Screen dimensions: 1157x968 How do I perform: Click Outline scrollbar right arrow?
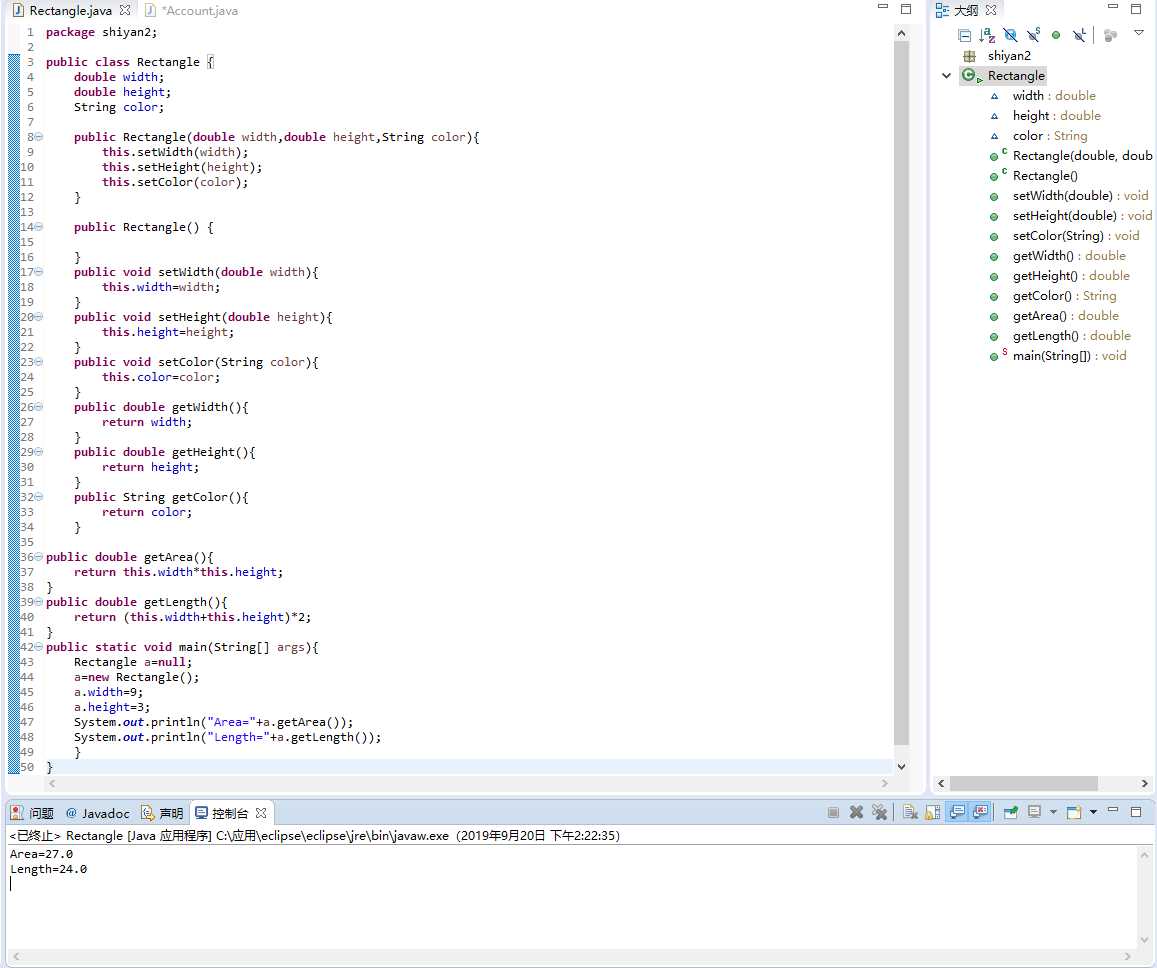1144,783
